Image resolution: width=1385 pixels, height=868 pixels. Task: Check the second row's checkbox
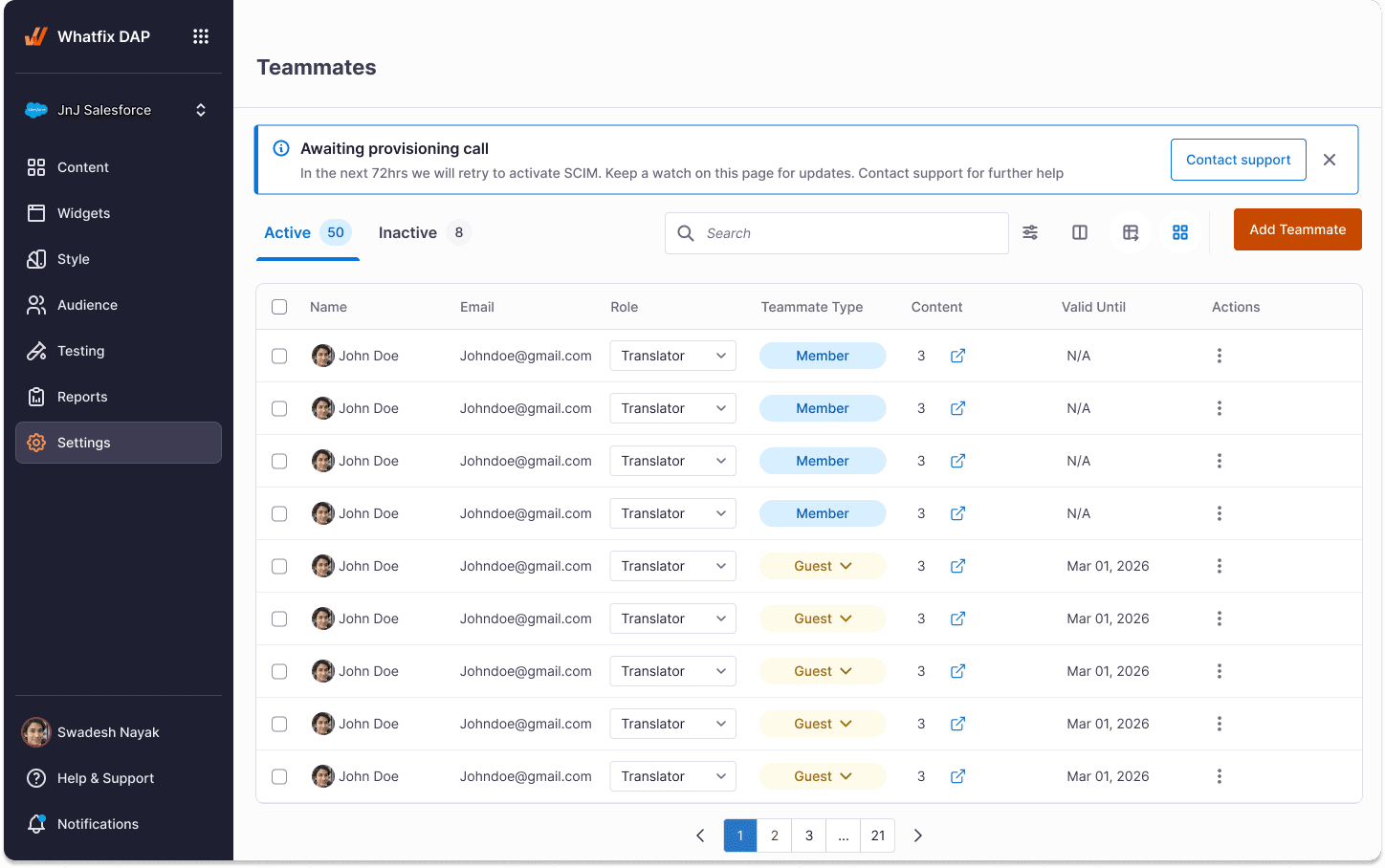pyautogui.click(x=279, y=408)
